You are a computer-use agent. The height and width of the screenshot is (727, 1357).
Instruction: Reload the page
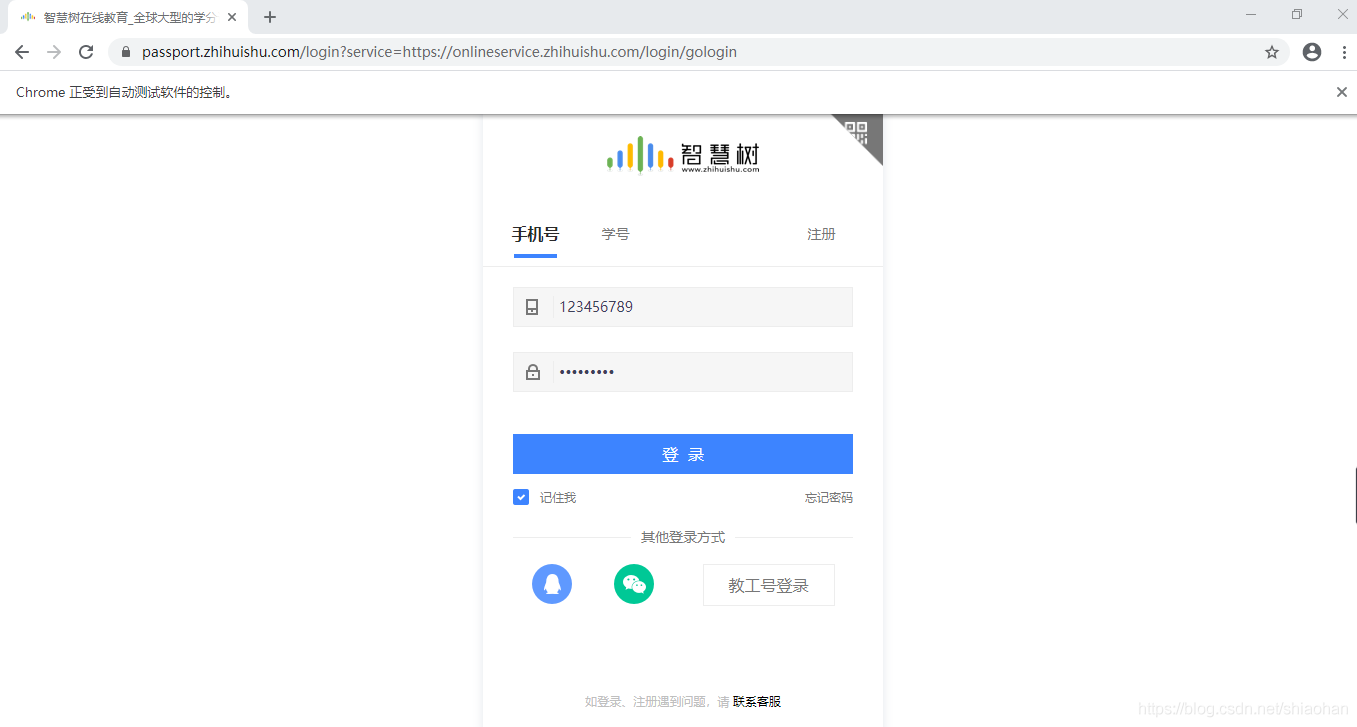(x=86, y=52)
